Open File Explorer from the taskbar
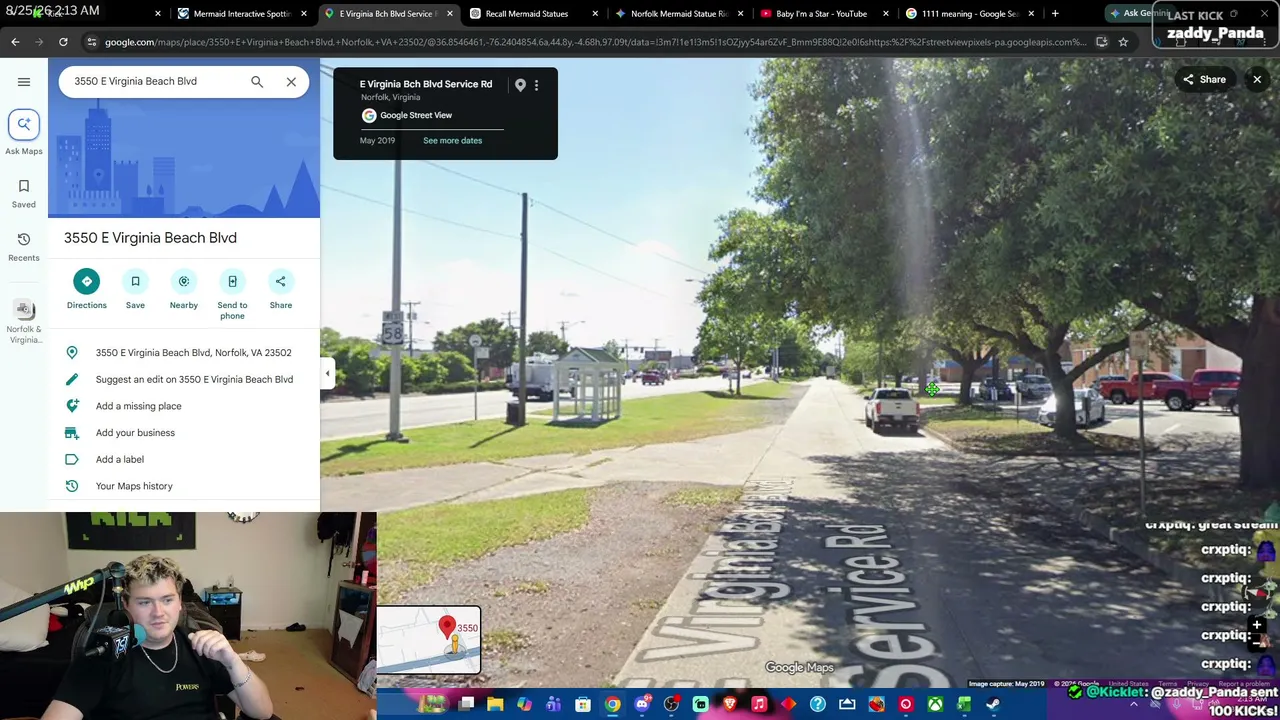The width and height of the screenshot is (1280, 720). point(495,705)
